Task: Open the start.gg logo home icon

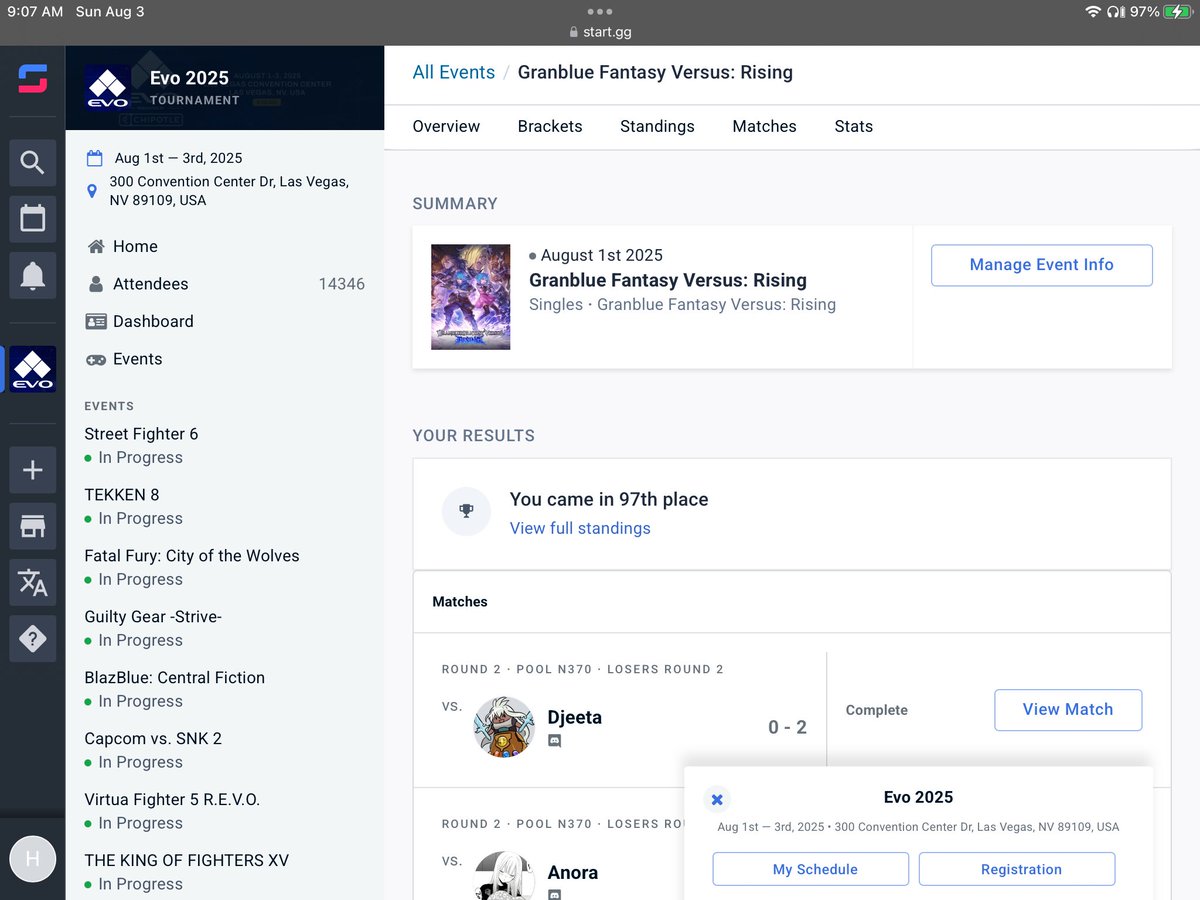Action: click(32, 79)
